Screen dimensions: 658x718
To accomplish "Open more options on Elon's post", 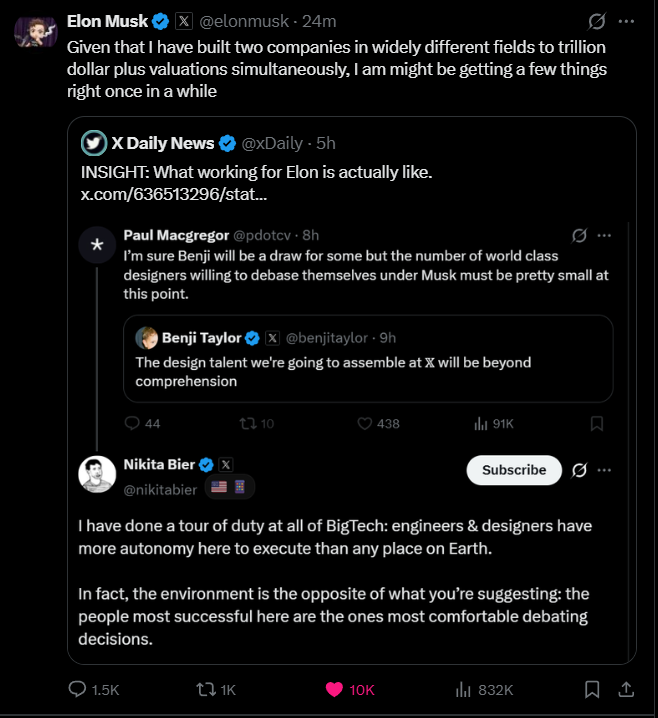I will (x=627, y=21).
